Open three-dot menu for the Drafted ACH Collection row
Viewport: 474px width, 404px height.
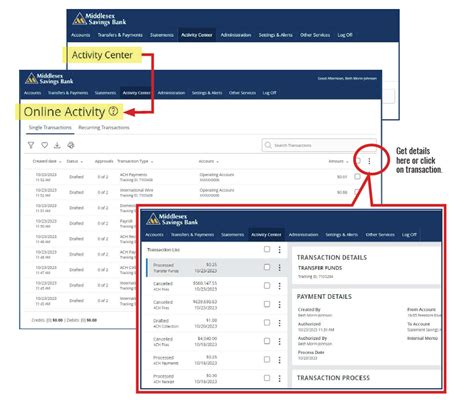click(x=279, y=323)
